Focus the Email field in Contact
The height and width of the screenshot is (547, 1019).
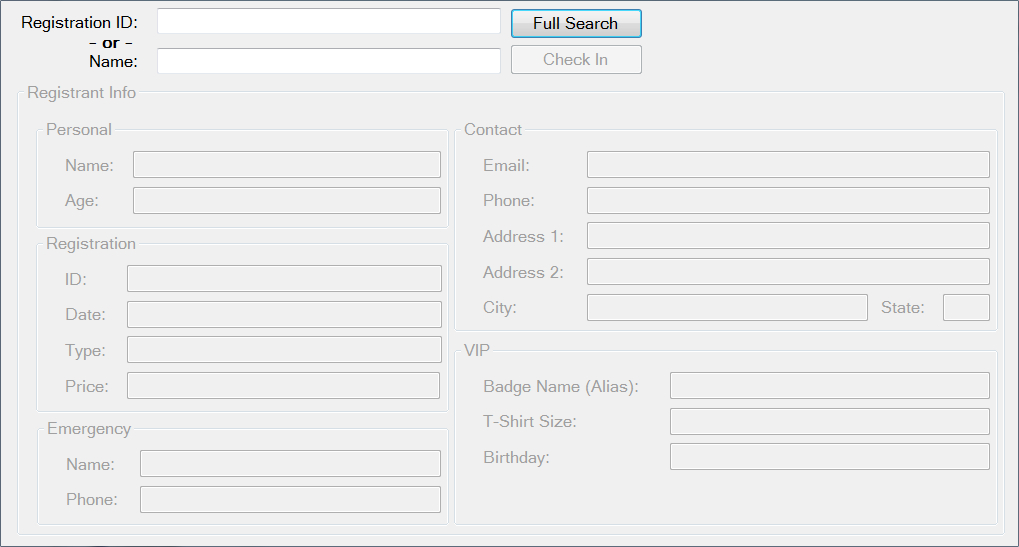pos(788,165)
